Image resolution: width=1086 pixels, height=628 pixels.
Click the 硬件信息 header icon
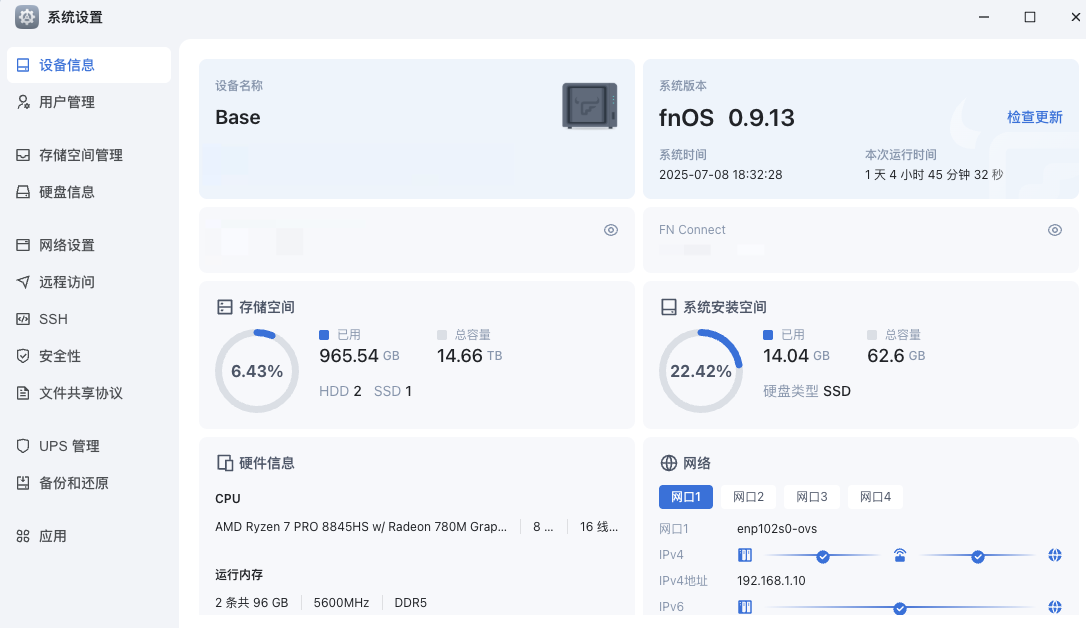pos(225,463)
